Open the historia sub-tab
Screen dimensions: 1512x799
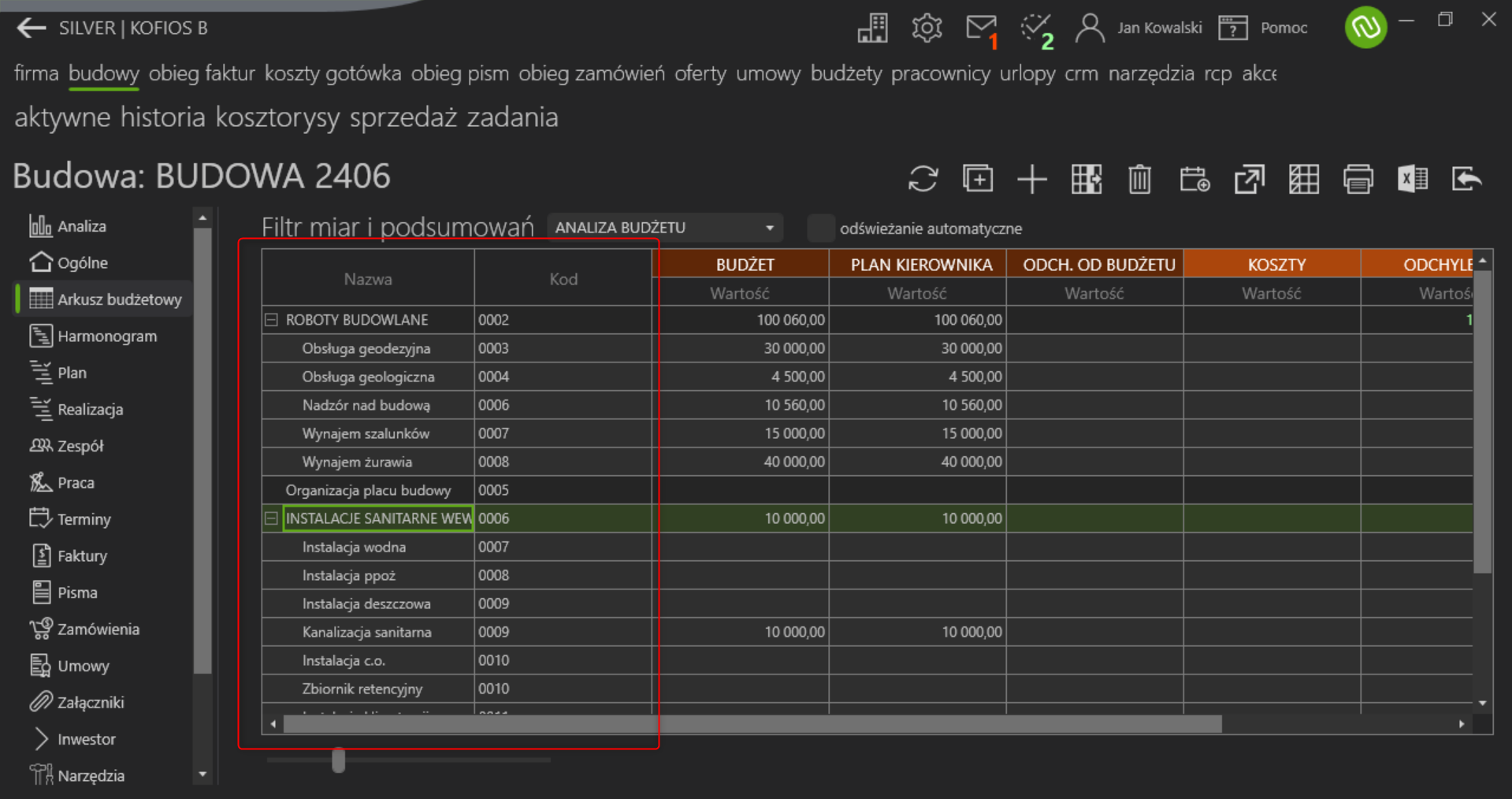pos(162,117)
